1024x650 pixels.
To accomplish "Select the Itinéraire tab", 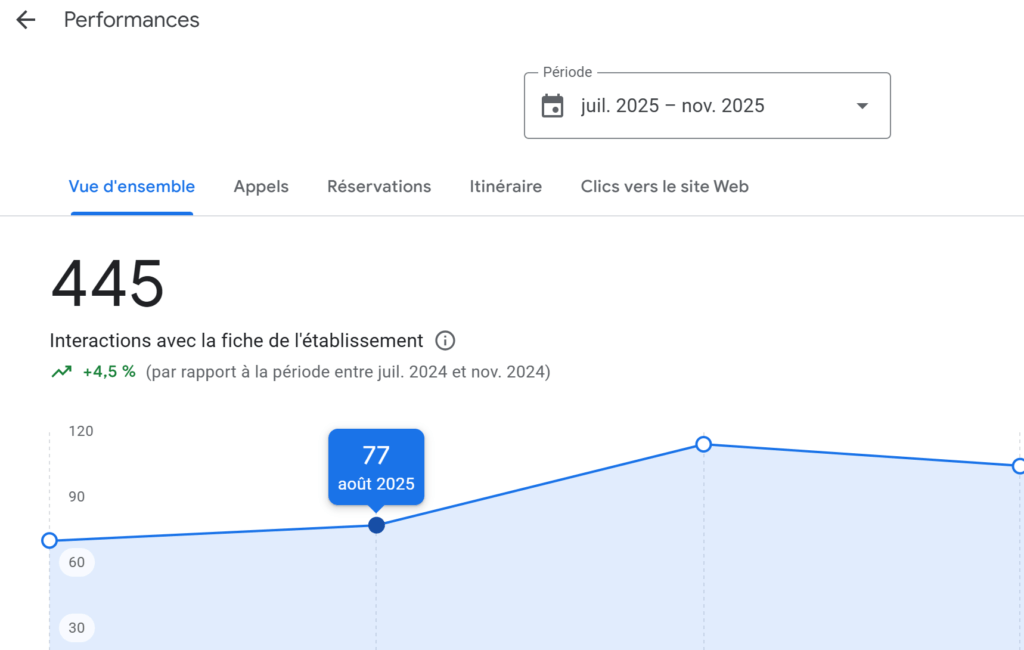I will click(x=505, y=186).
